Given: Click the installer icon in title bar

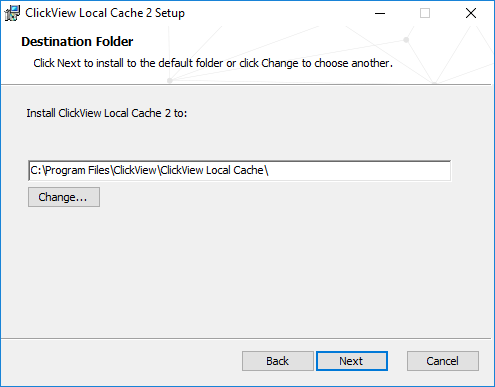Looking at the screenshot, I should pos(12,13).
